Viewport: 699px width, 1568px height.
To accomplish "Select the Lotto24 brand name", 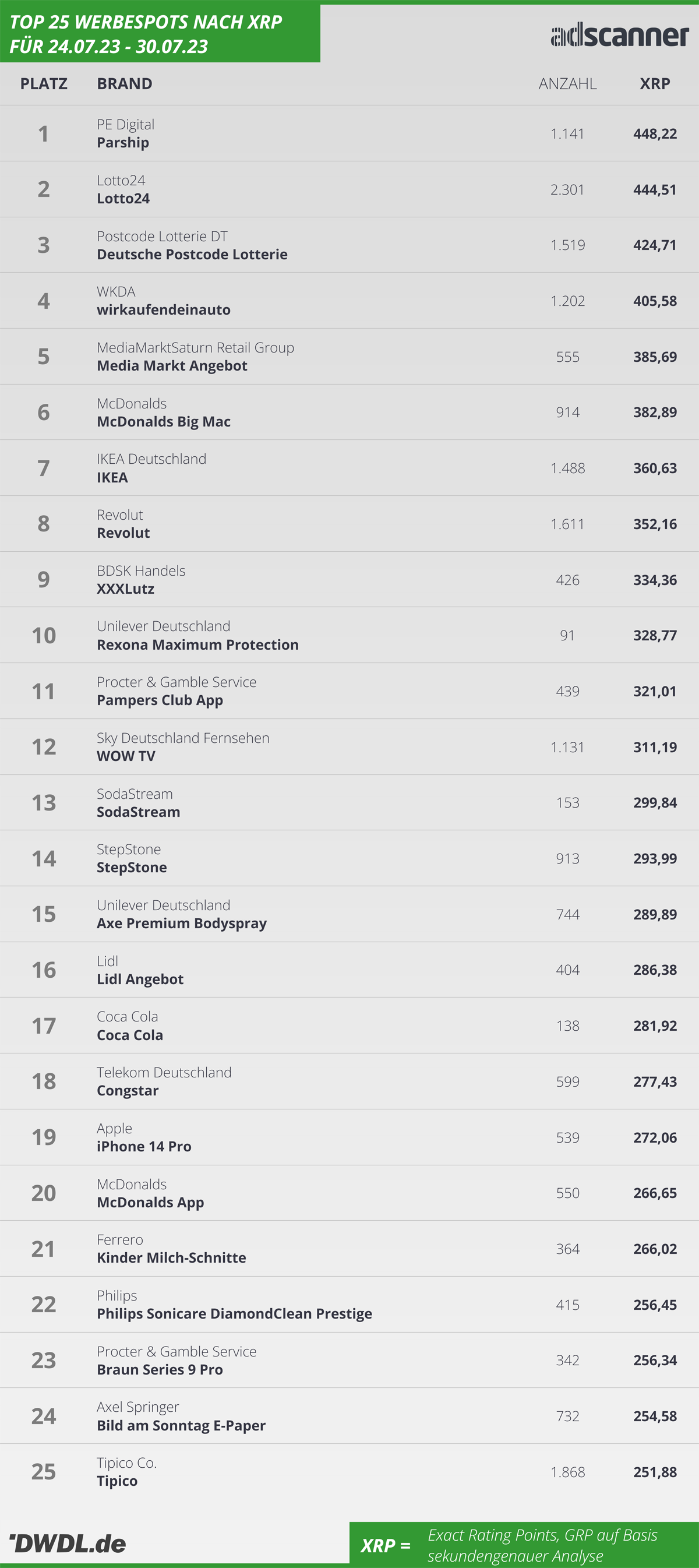I will (123, 199).
